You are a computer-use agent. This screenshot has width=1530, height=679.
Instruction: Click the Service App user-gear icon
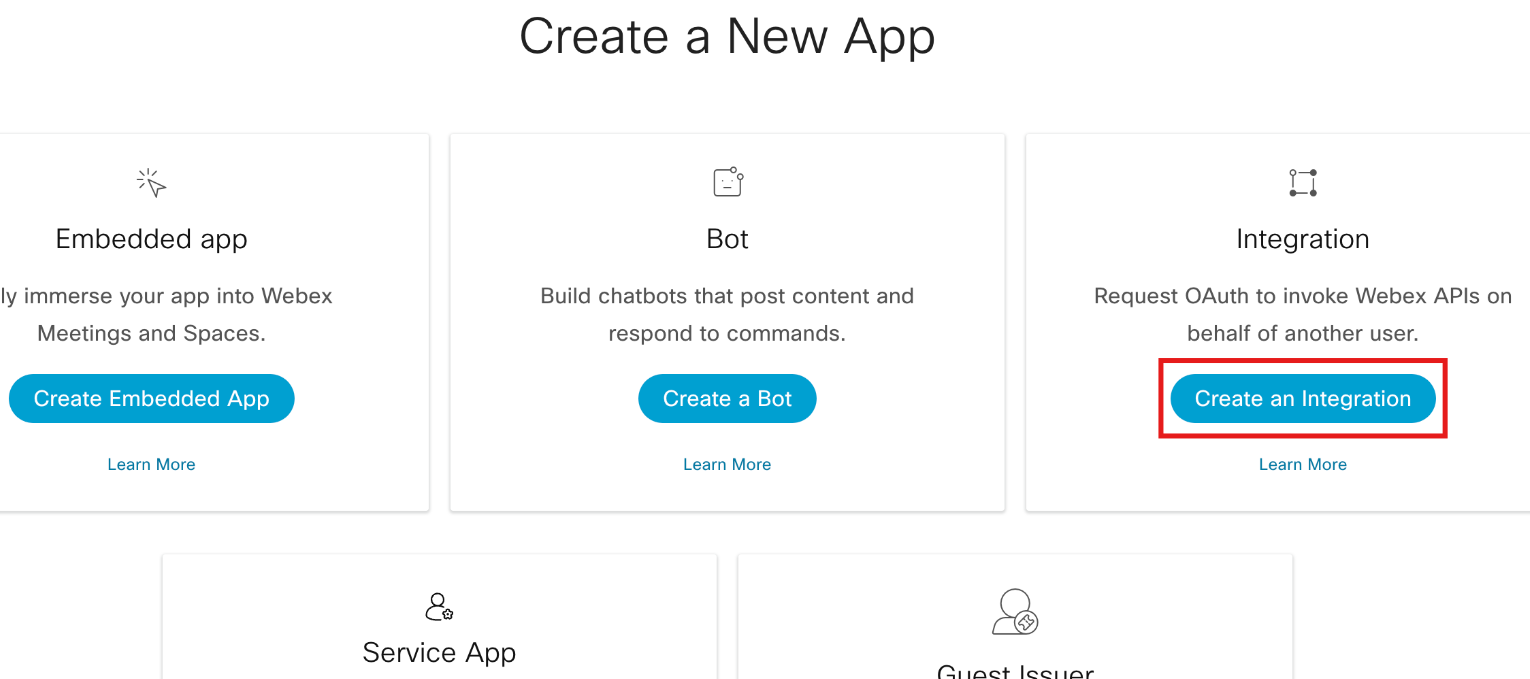pyautogui.click(x=439, y=606)
